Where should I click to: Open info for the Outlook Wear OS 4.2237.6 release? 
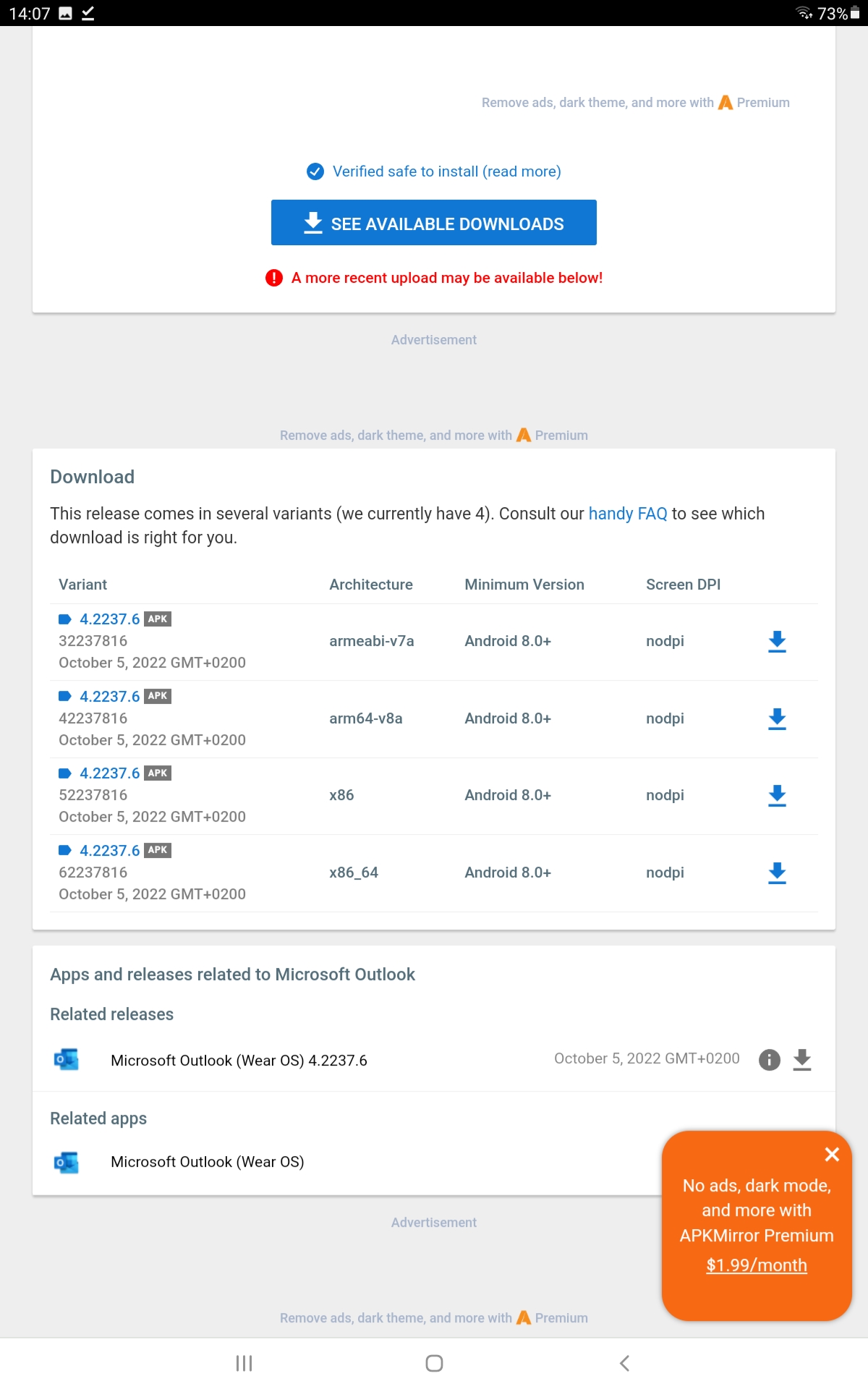click(x=770, y=1060)
